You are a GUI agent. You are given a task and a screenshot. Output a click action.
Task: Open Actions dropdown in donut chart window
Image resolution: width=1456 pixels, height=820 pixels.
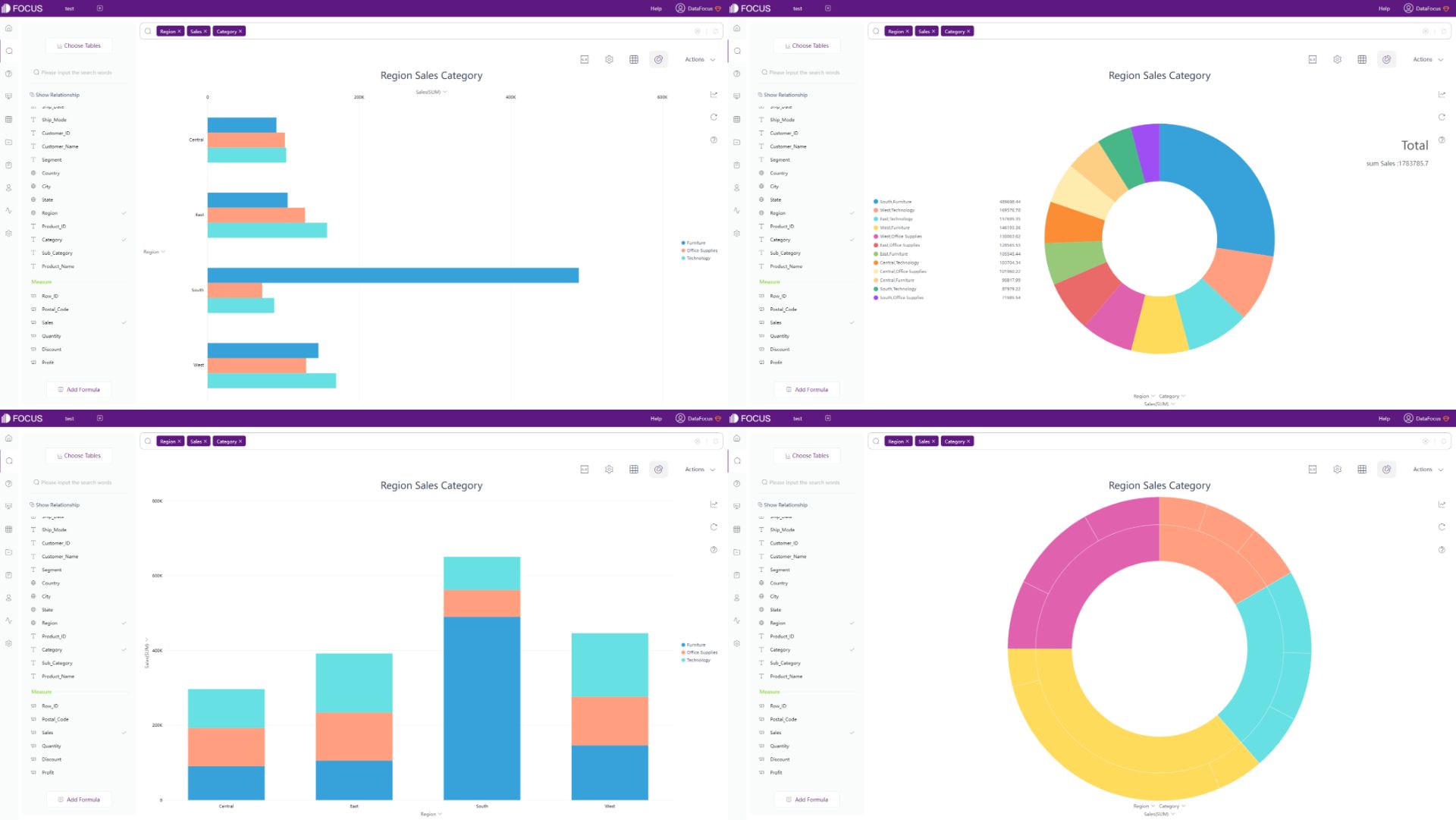point(1427,59)
